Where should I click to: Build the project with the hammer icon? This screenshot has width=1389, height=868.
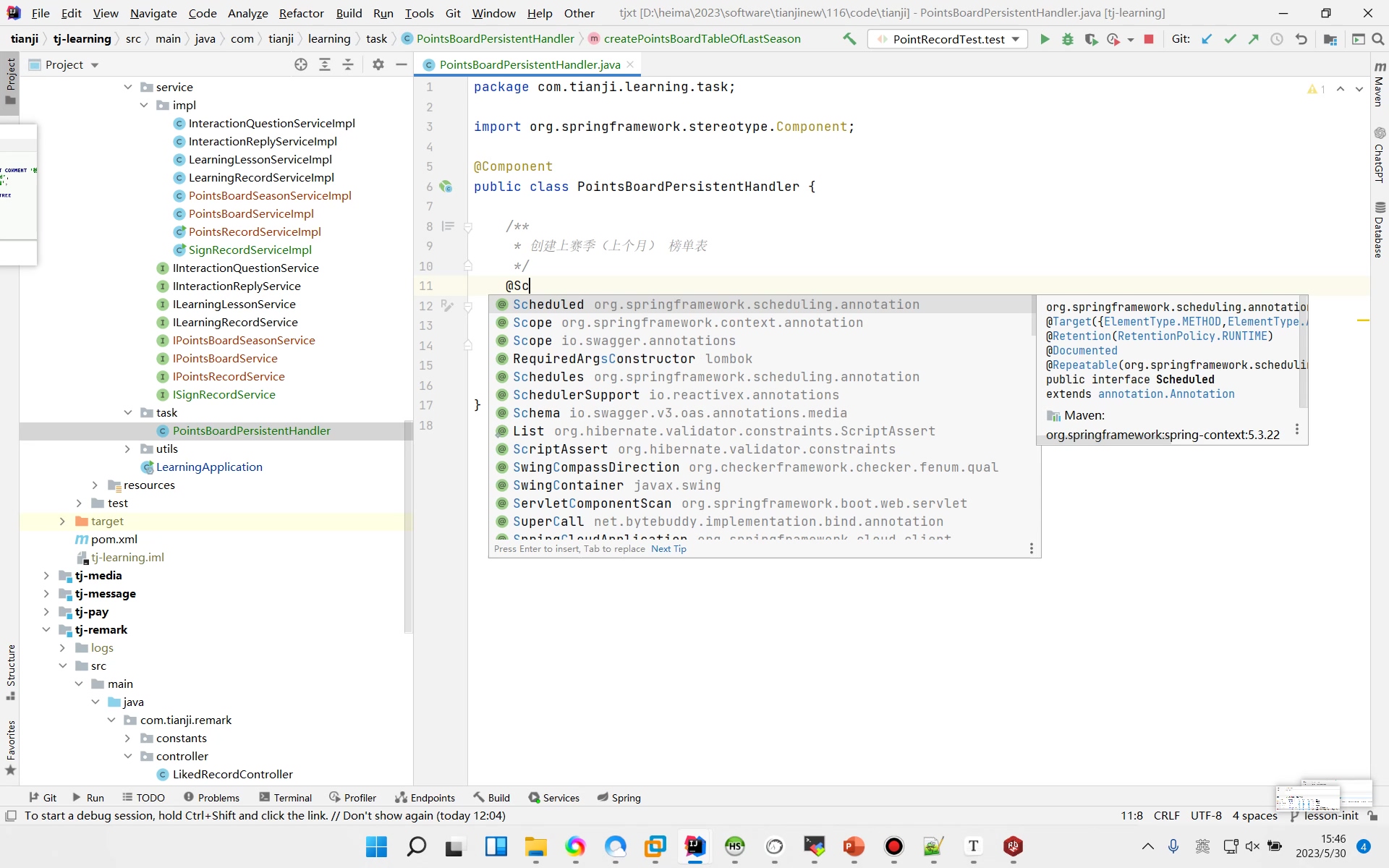(x=849, y=39)
